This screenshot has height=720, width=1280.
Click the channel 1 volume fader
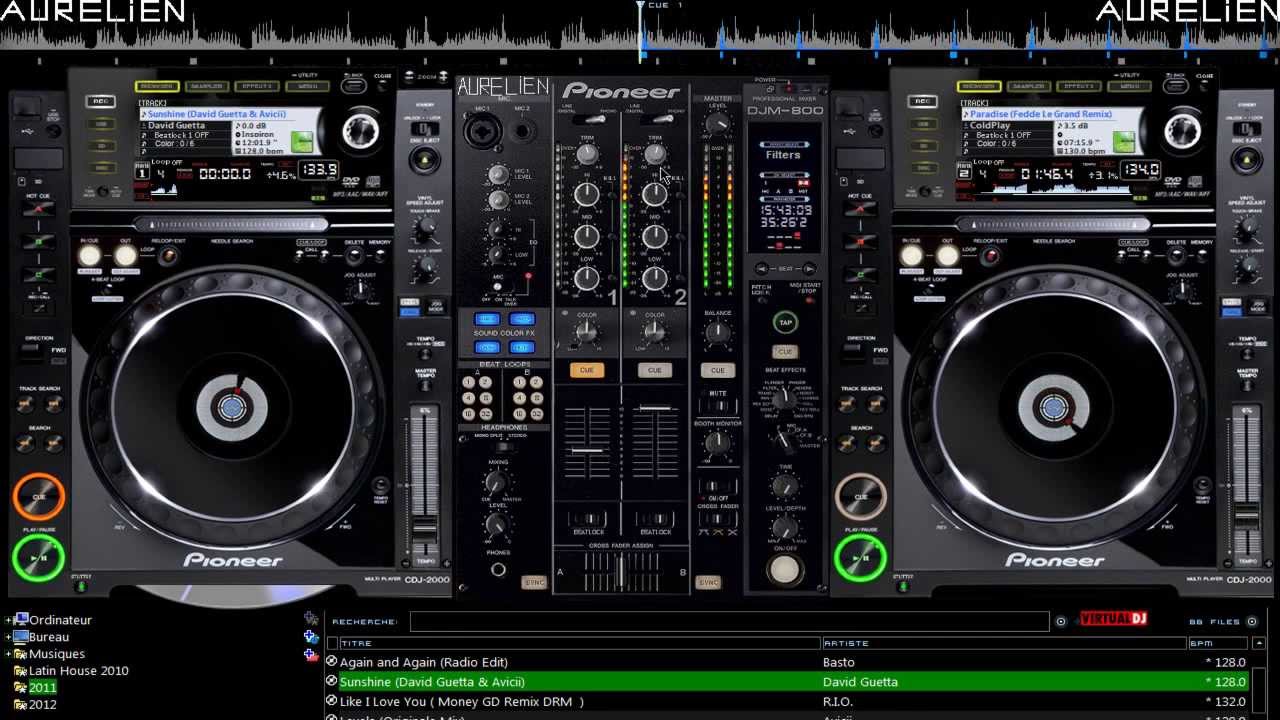[x=587, y=451]
